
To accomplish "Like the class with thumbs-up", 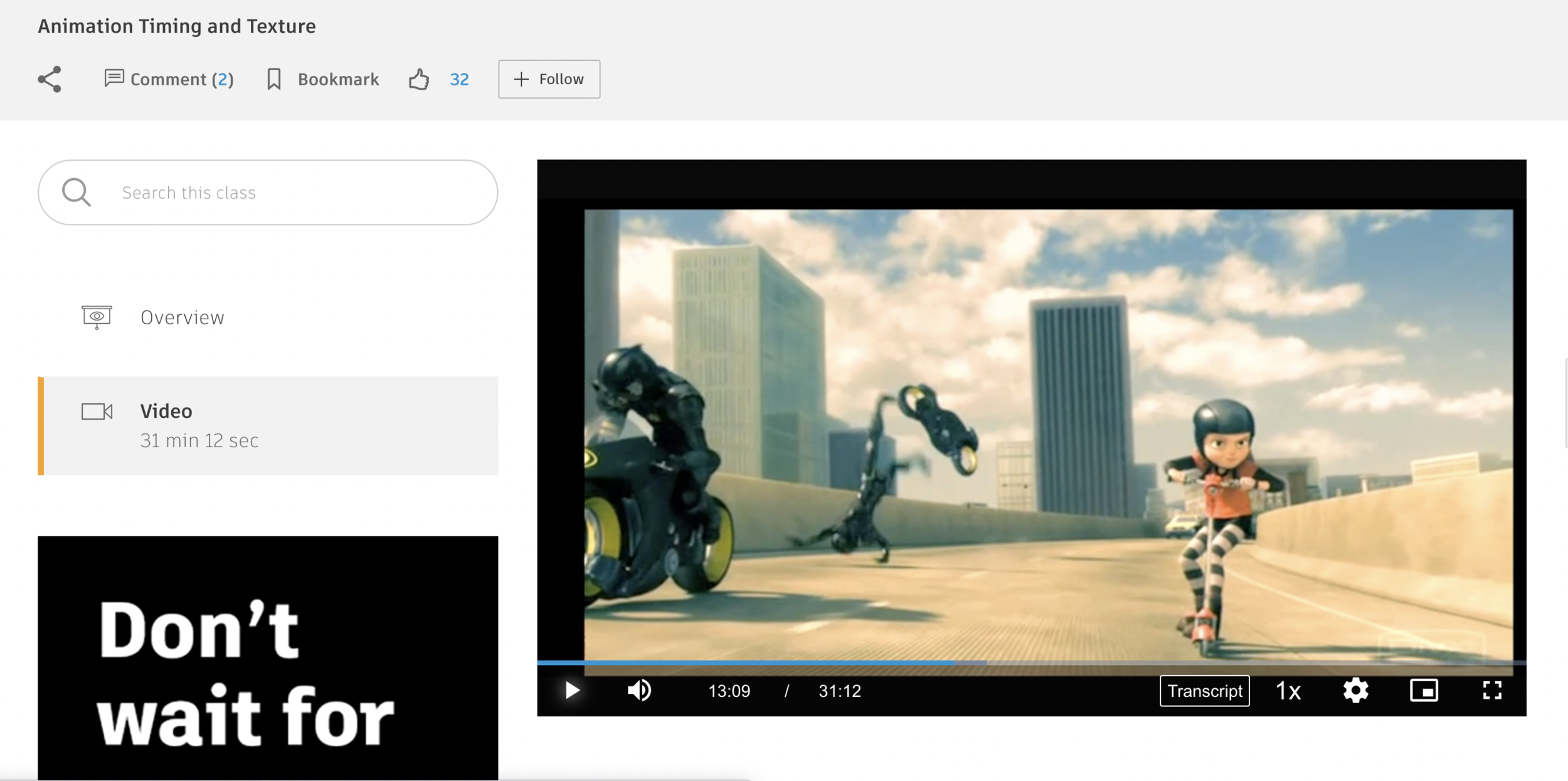I will click(x=419, y=79).
